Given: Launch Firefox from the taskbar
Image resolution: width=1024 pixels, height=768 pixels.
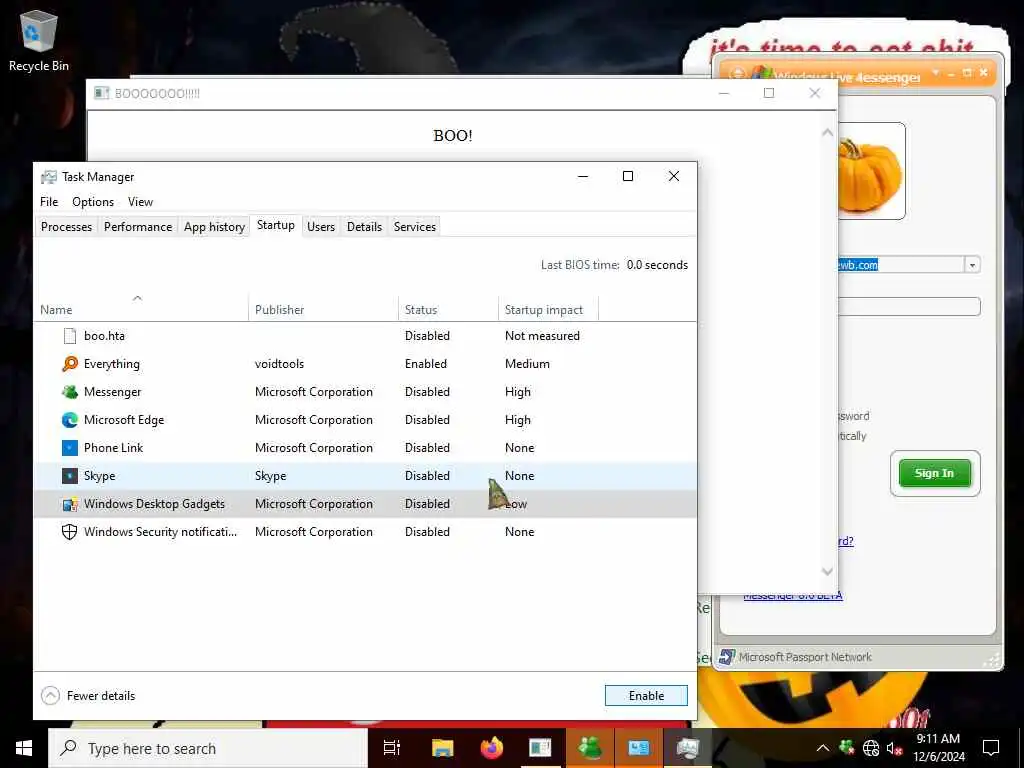Looking at the screenshot, I should tap(492, 748).
